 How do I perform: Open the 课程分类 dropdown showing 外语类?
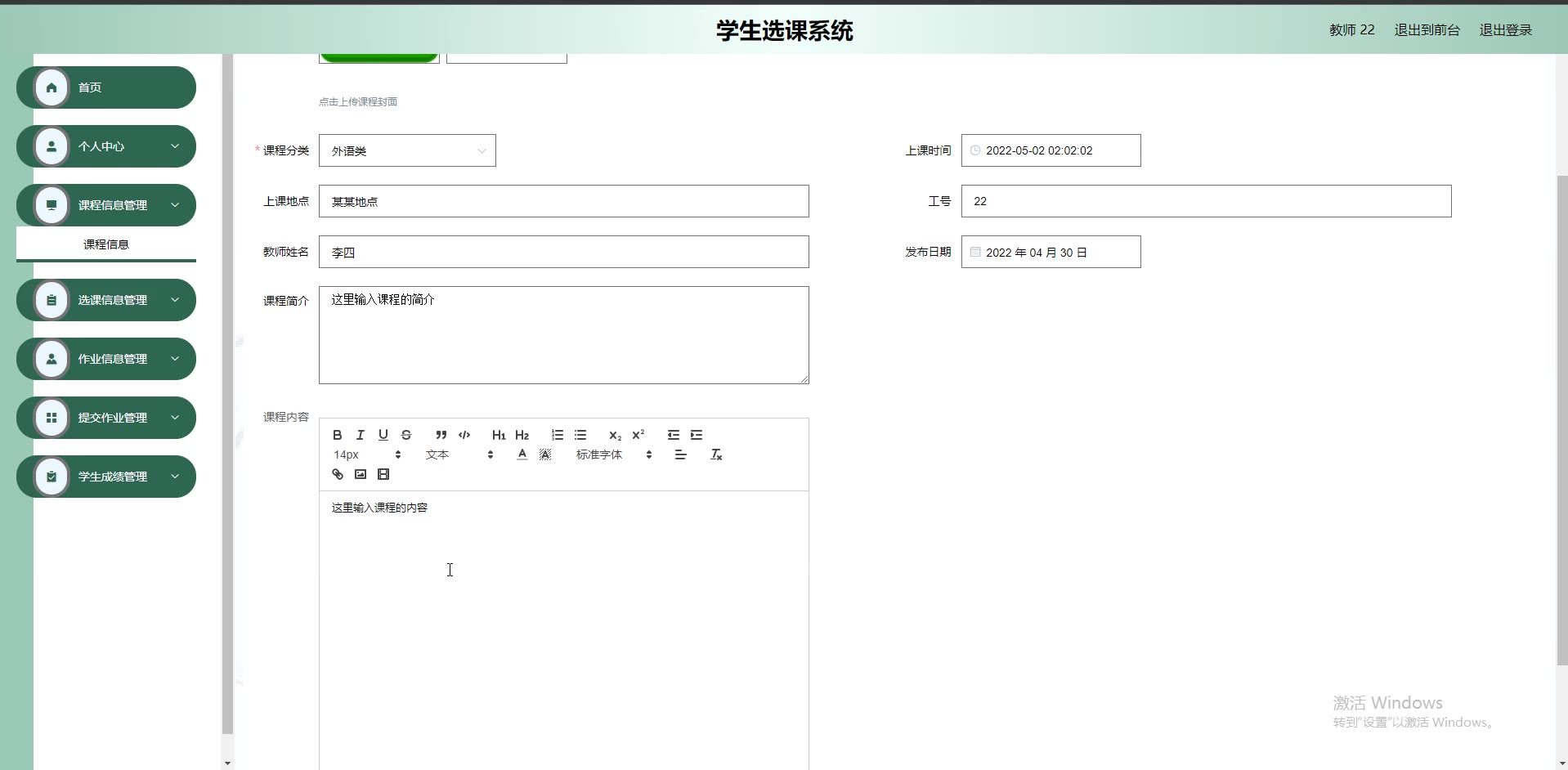pyautogui.click(x=407, y=150)
